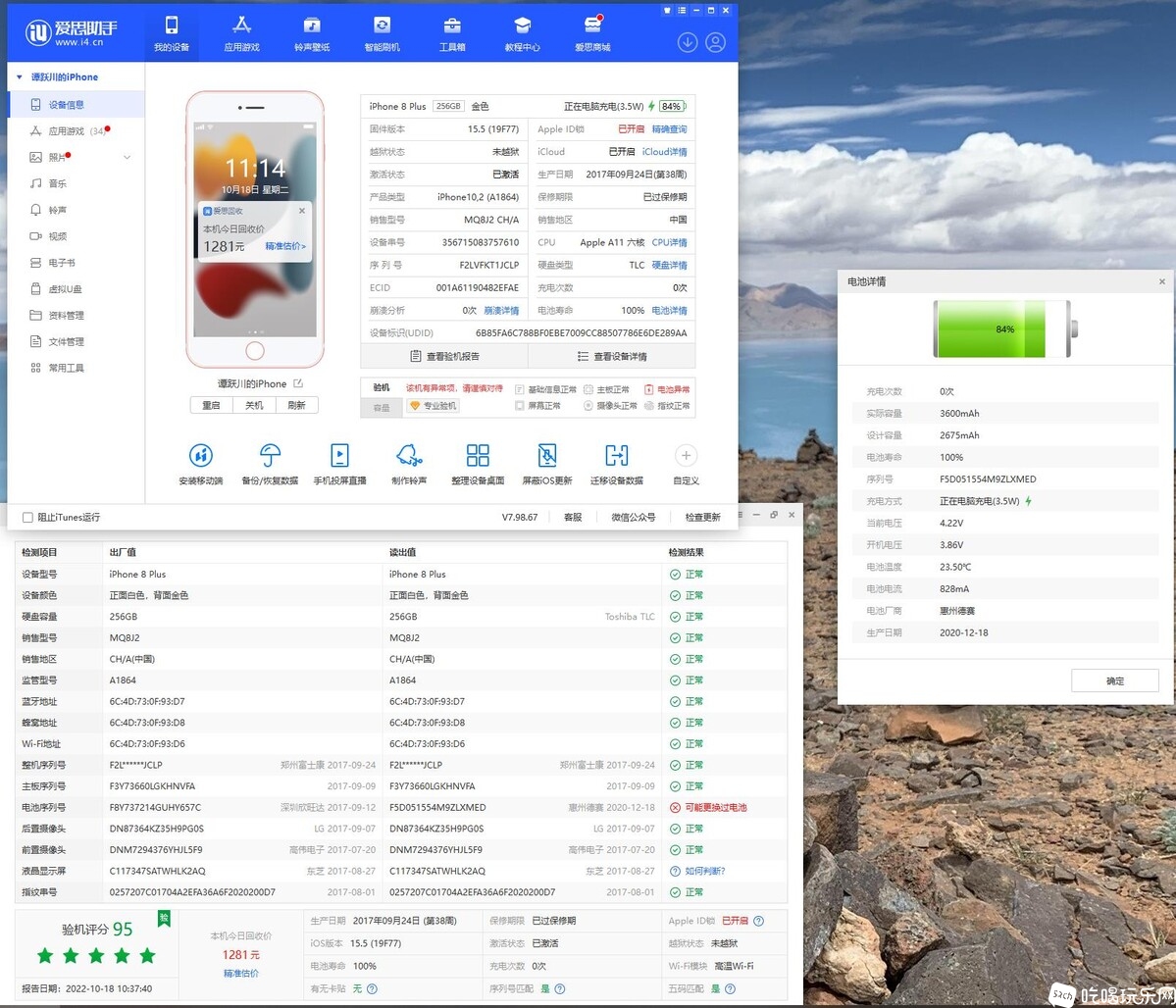Open the 教程中心 tutorial center
The width and height of the screenshot is (1176, 1008).
pos(522,33)
